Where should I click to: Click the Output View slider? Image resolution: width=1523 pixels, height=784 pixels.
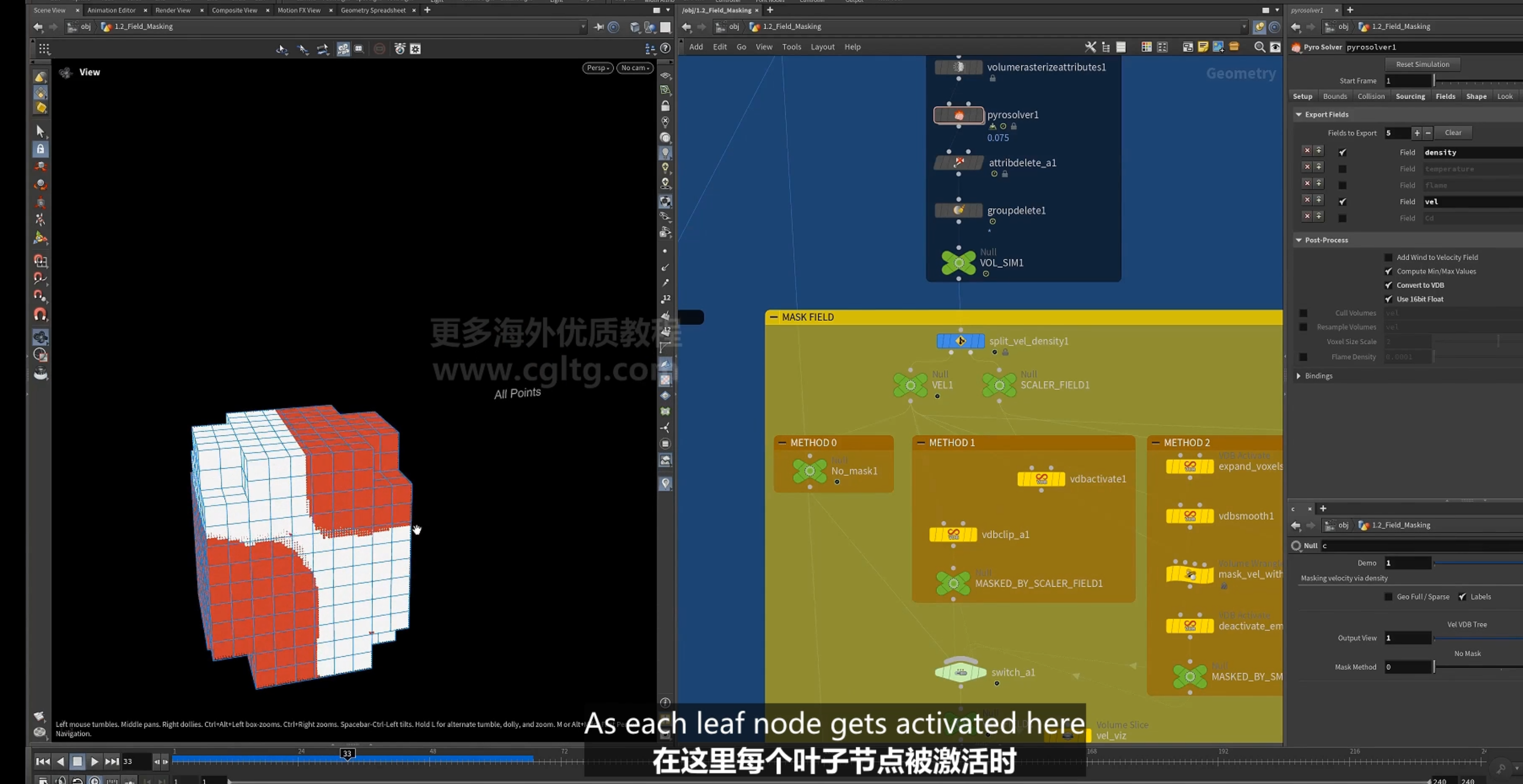point(1478,638)
